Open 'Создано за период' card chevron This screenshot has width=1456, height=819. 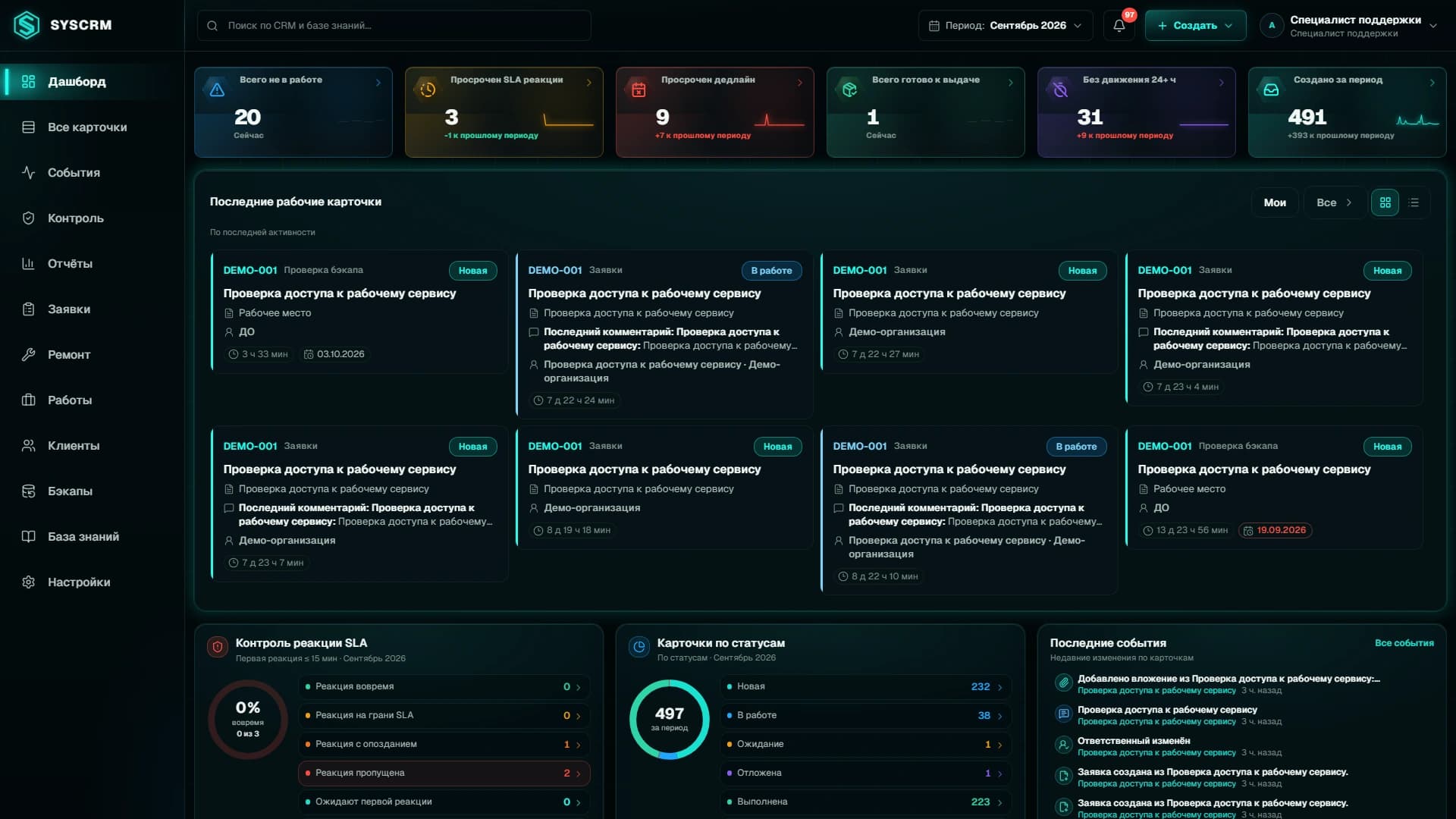point(1432,83)
